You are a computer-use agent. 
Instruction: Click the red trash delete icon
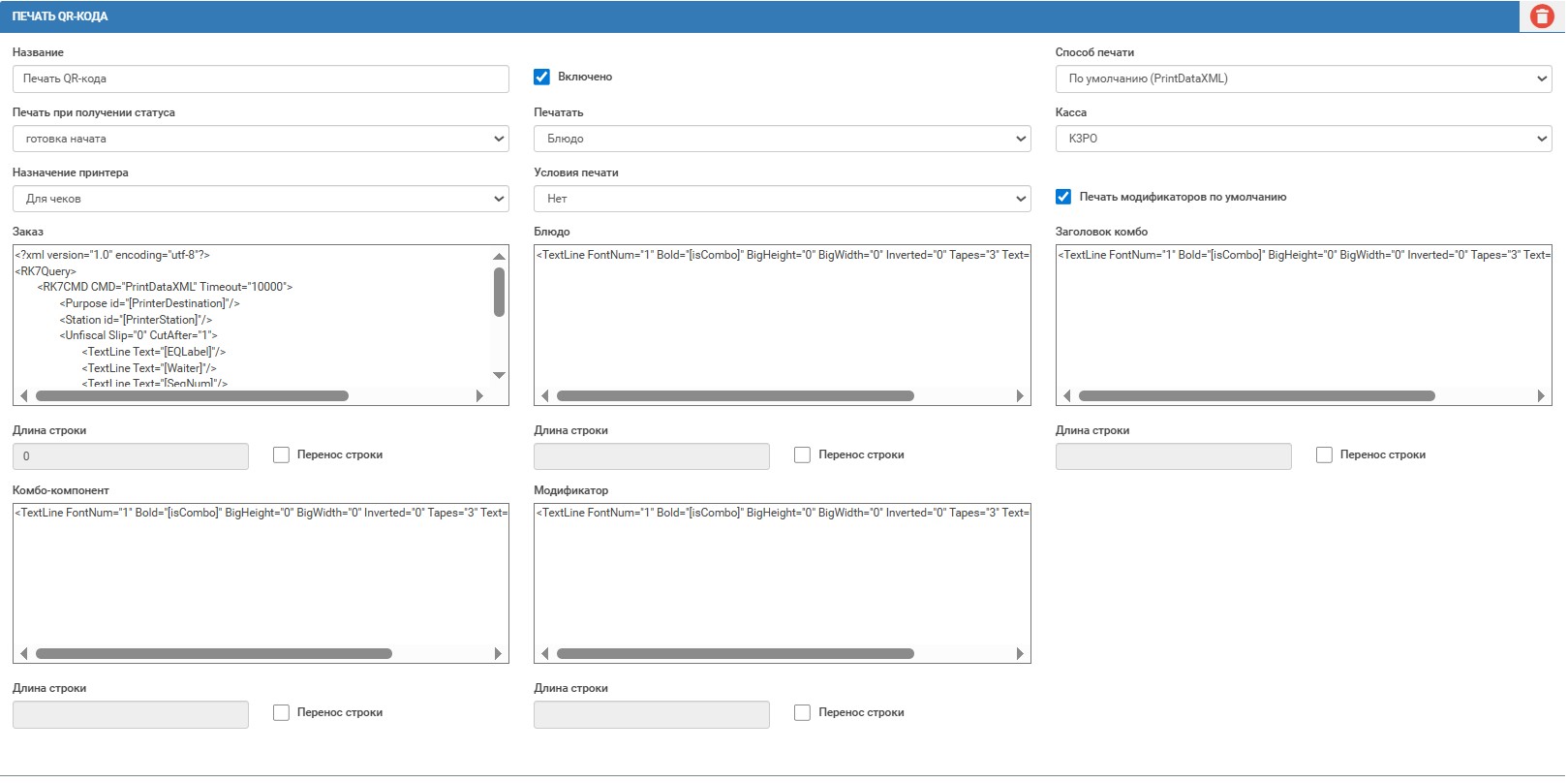tap(1541, 16)
